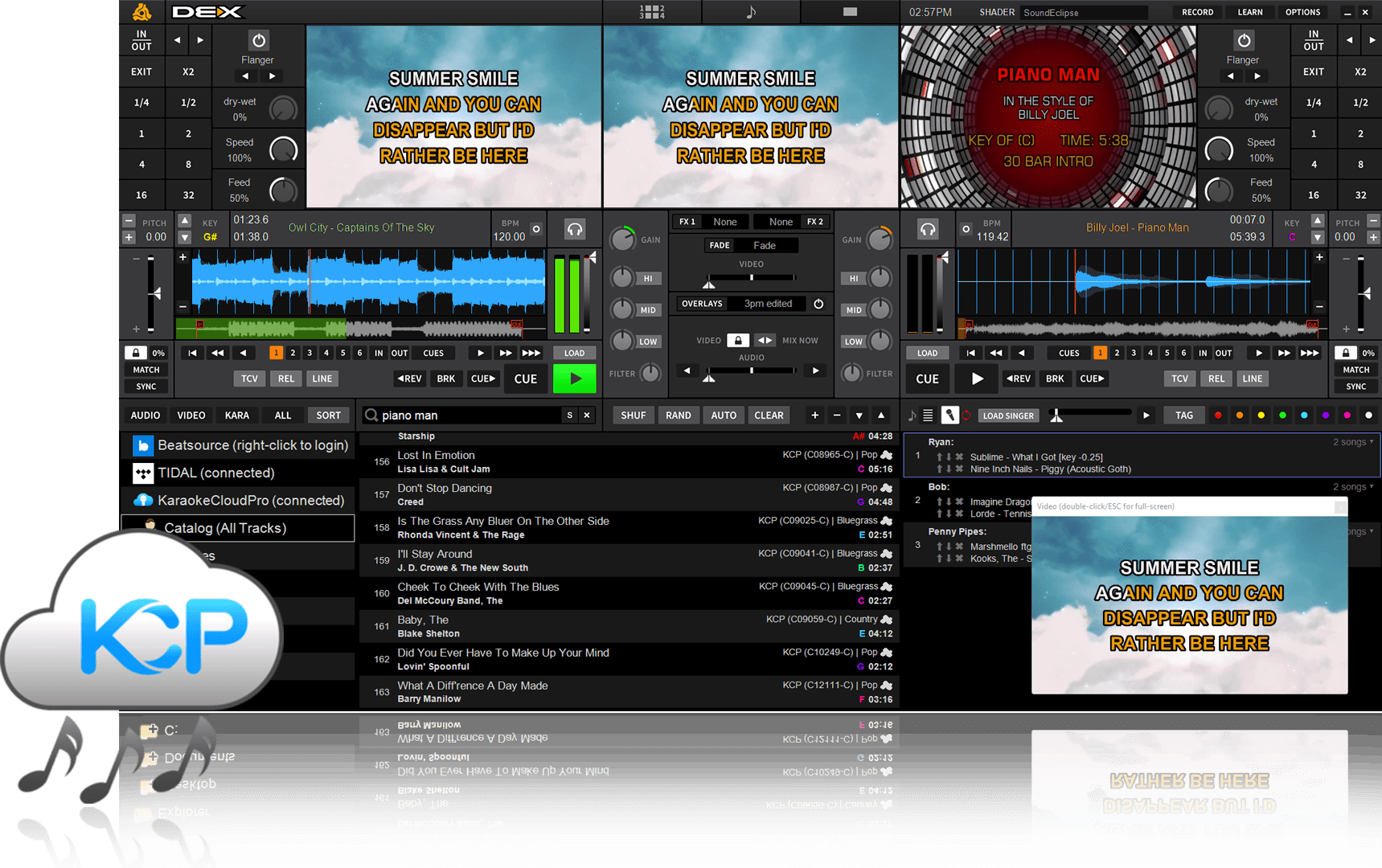Click the OVERLAYS power icon
This screenshot has height=868, width=1382.
818,304
